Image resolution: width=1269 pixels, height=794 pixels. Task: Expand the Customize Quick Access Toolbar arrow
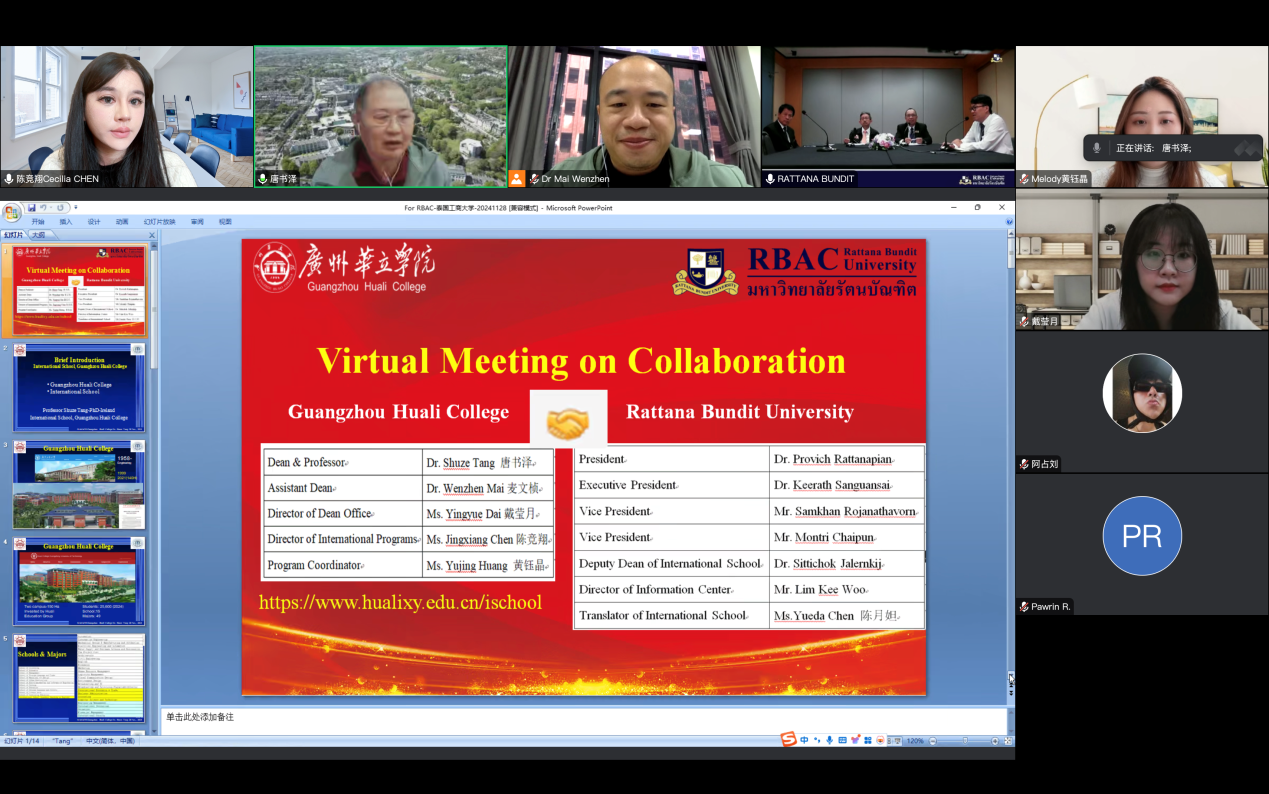[75, 207]
